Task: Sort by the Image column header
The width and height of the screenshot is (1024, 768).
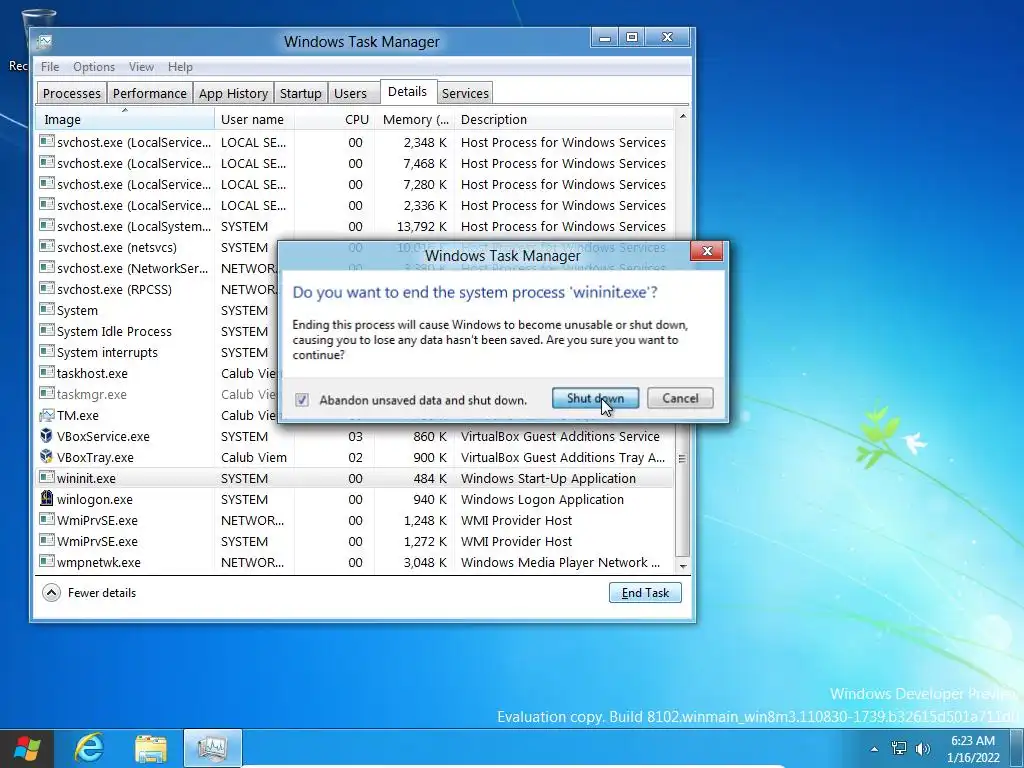Action: (125, 120)
